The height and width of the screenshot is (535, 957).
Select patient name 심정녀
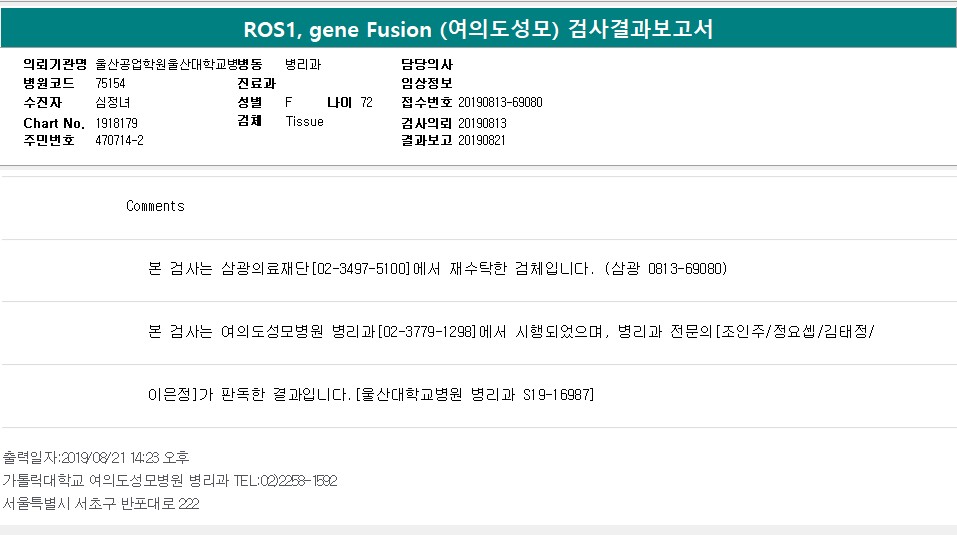(112, 102)
